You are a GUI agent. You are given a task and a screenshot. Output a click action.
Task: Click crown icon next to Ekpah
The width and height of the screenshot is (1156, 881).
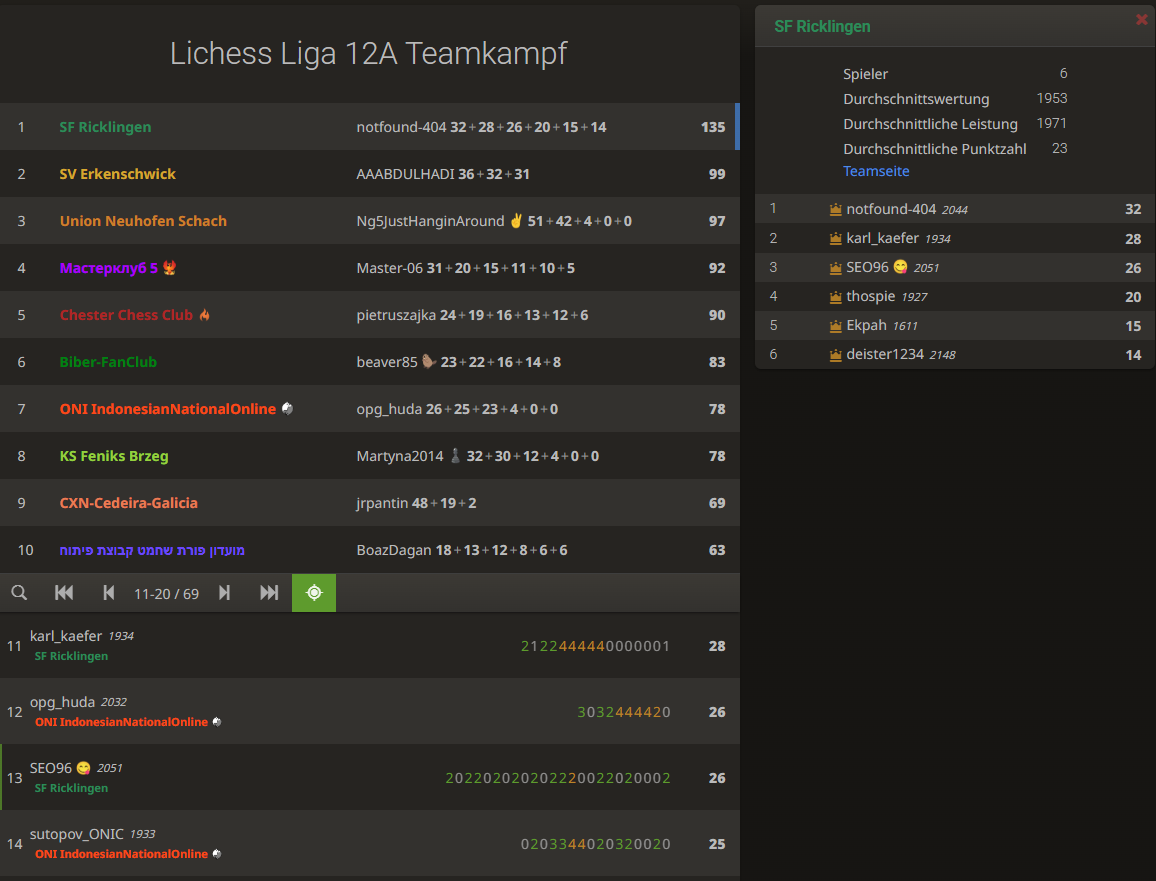[x=835, y=326]
